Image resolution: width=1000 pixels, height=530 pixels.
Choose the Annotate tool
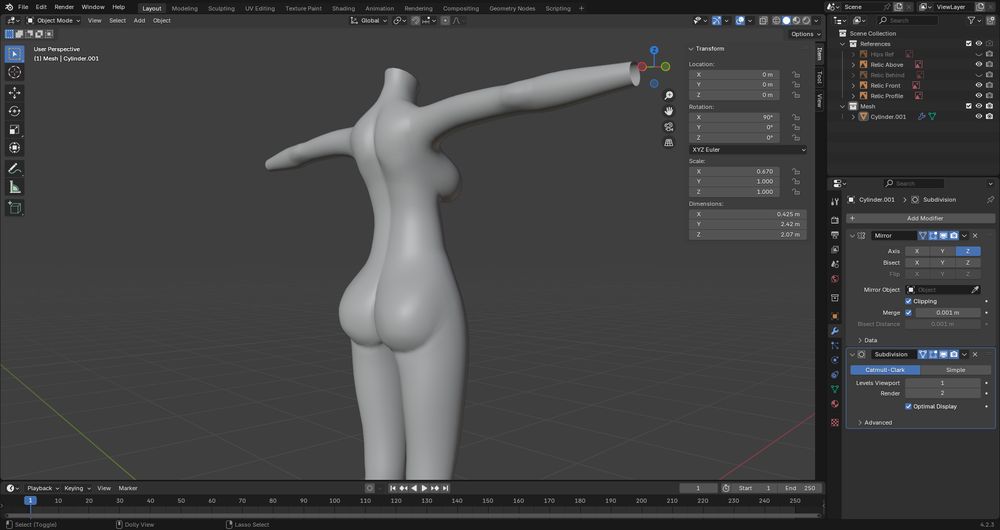14,169
